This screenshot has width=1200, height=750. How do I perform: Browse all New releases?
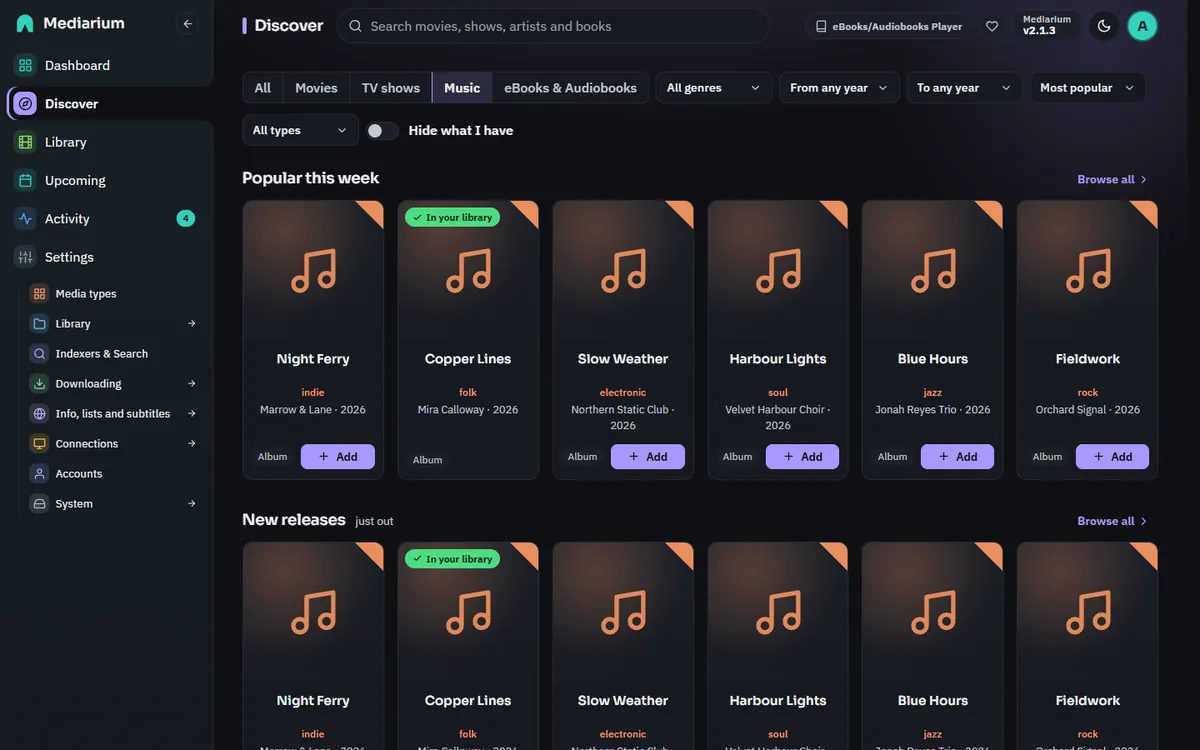1112,522
